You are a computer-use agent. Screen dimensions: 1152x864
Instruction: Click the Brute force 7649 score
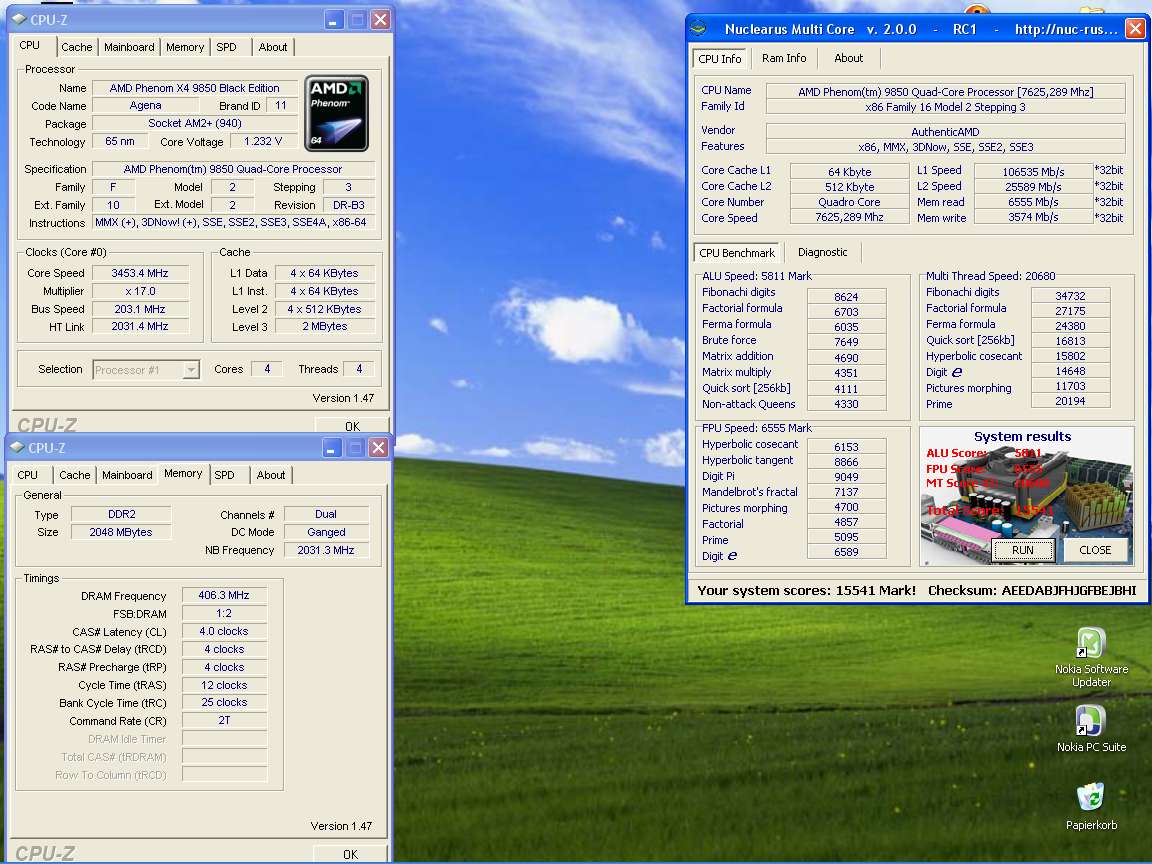point(846,342)
